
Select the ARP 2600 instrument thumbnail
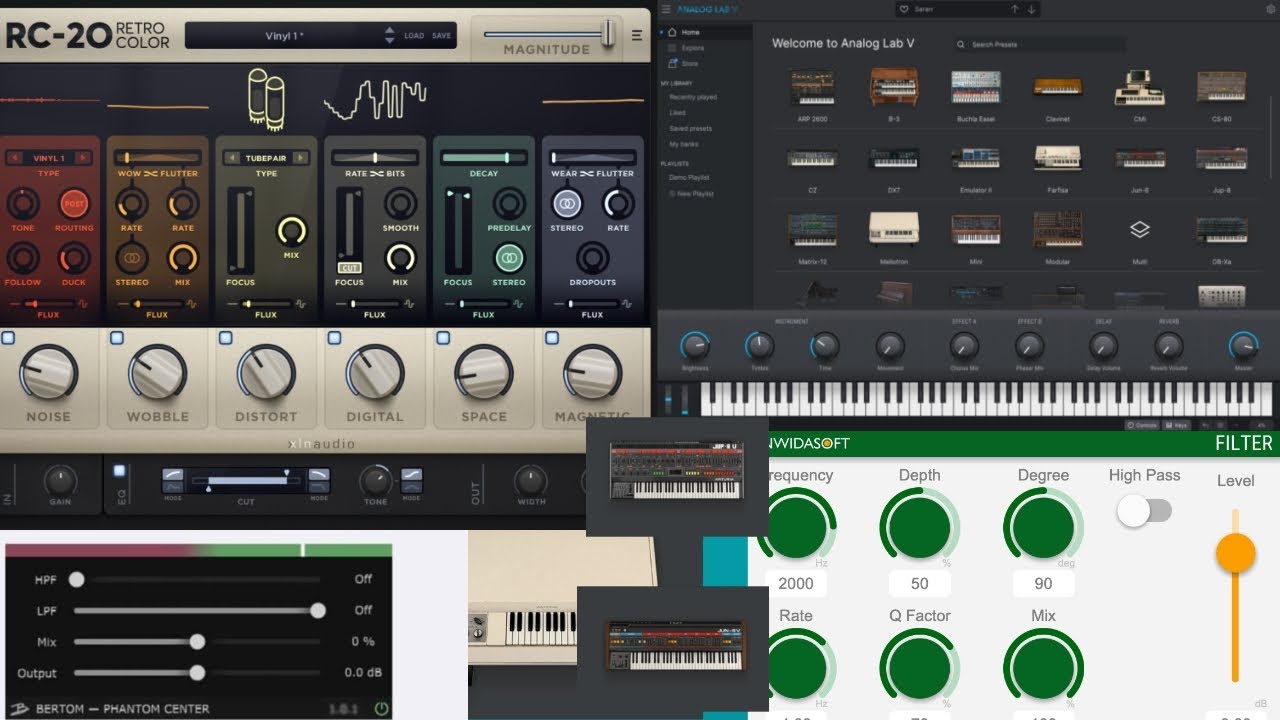point(812,87)
